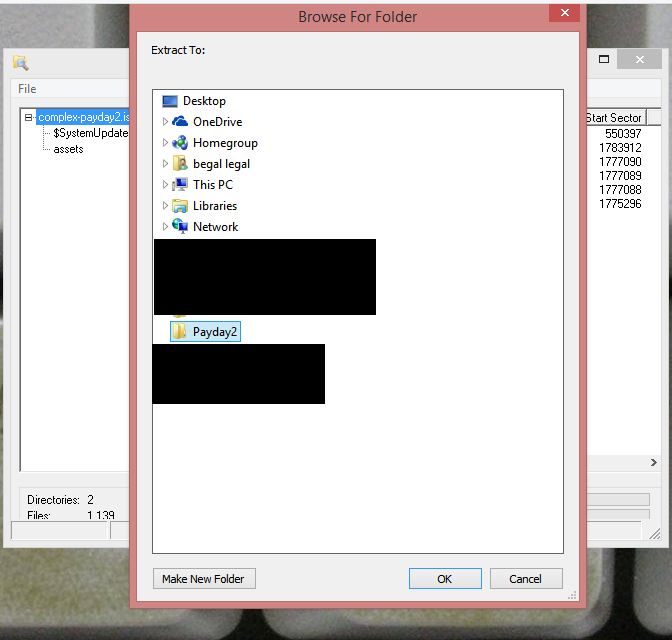Create a folder with Make New Folder
Screen dimensions: 672x640
click(204, 579)
